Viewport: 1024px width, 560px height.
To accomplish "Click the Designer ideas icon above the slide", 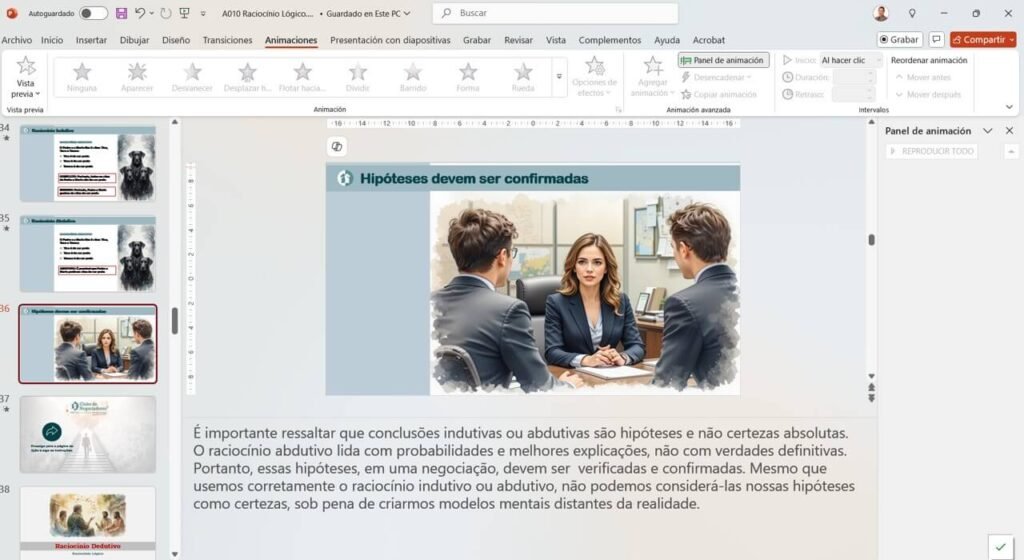I will [x=337, y=147].
